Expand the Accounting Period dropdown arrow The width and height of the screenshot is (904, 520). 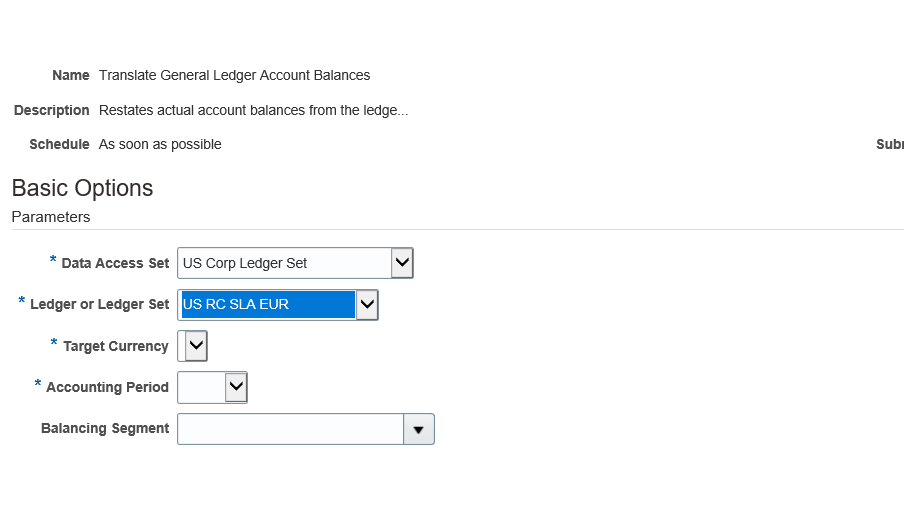[236, 387]
